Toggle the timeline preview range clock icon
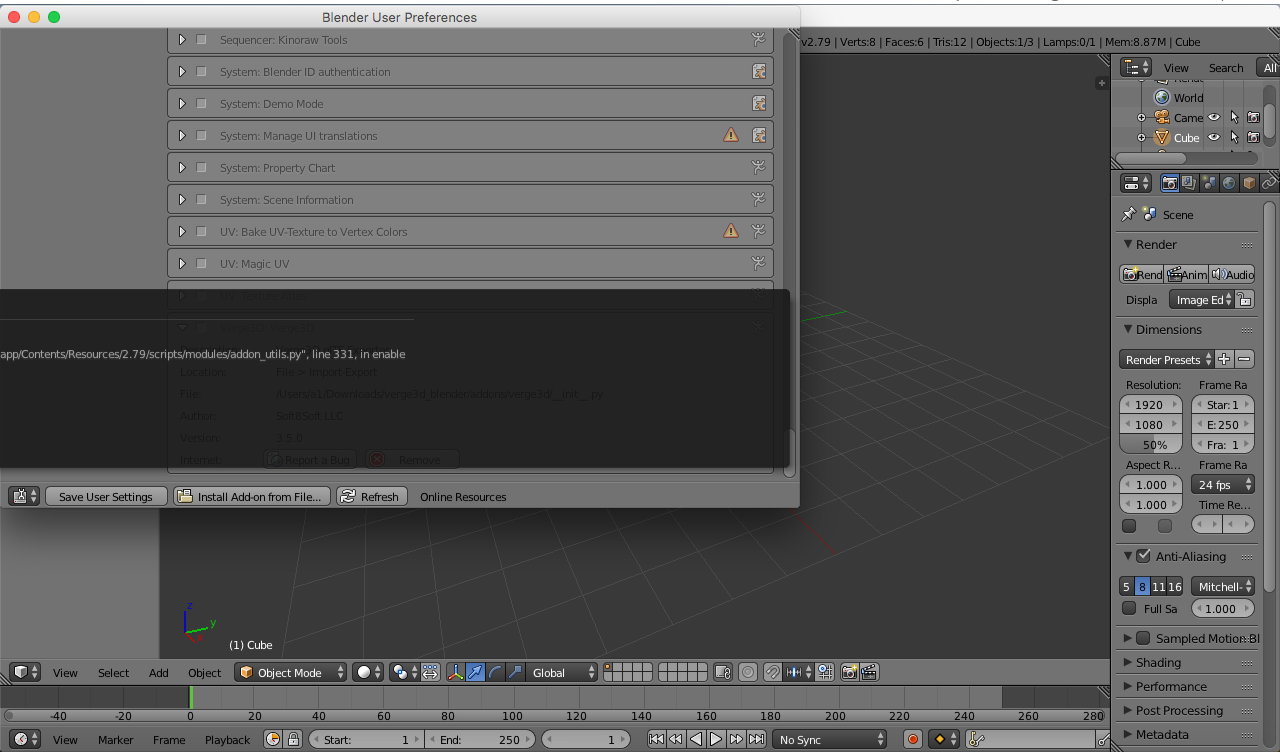The height and width of the screenshot is (752, 1280). (x=273, y=739)
